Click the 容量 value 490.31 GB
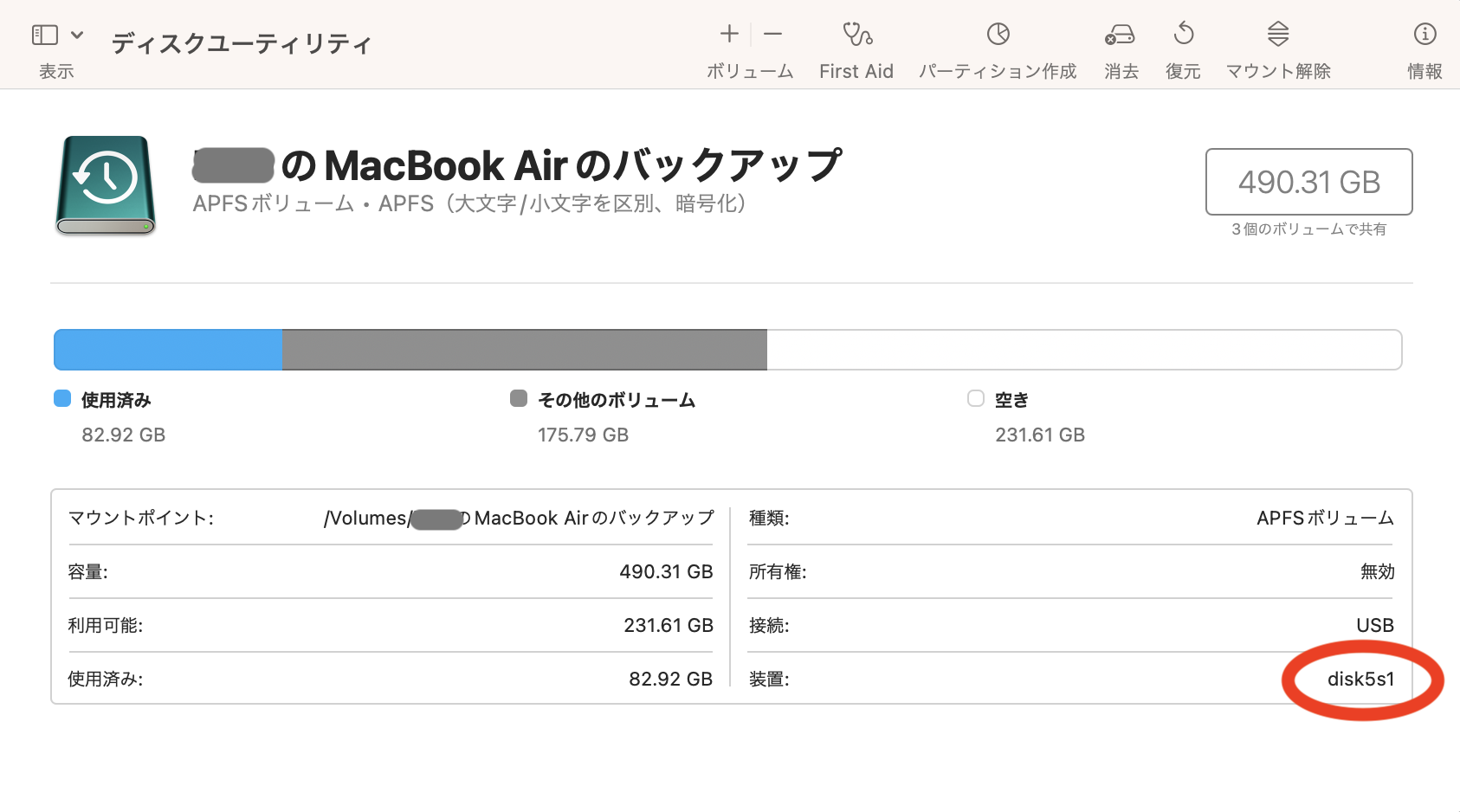This screenshot has height=812, width=1460. [x=666, y=571]
